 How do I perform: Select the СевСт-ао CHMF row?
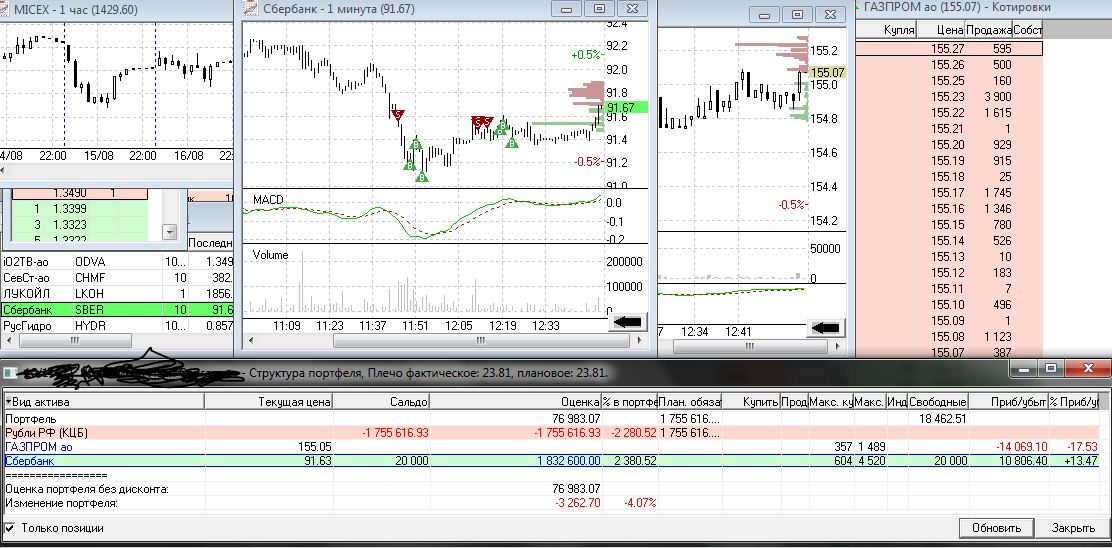point(116,277)
